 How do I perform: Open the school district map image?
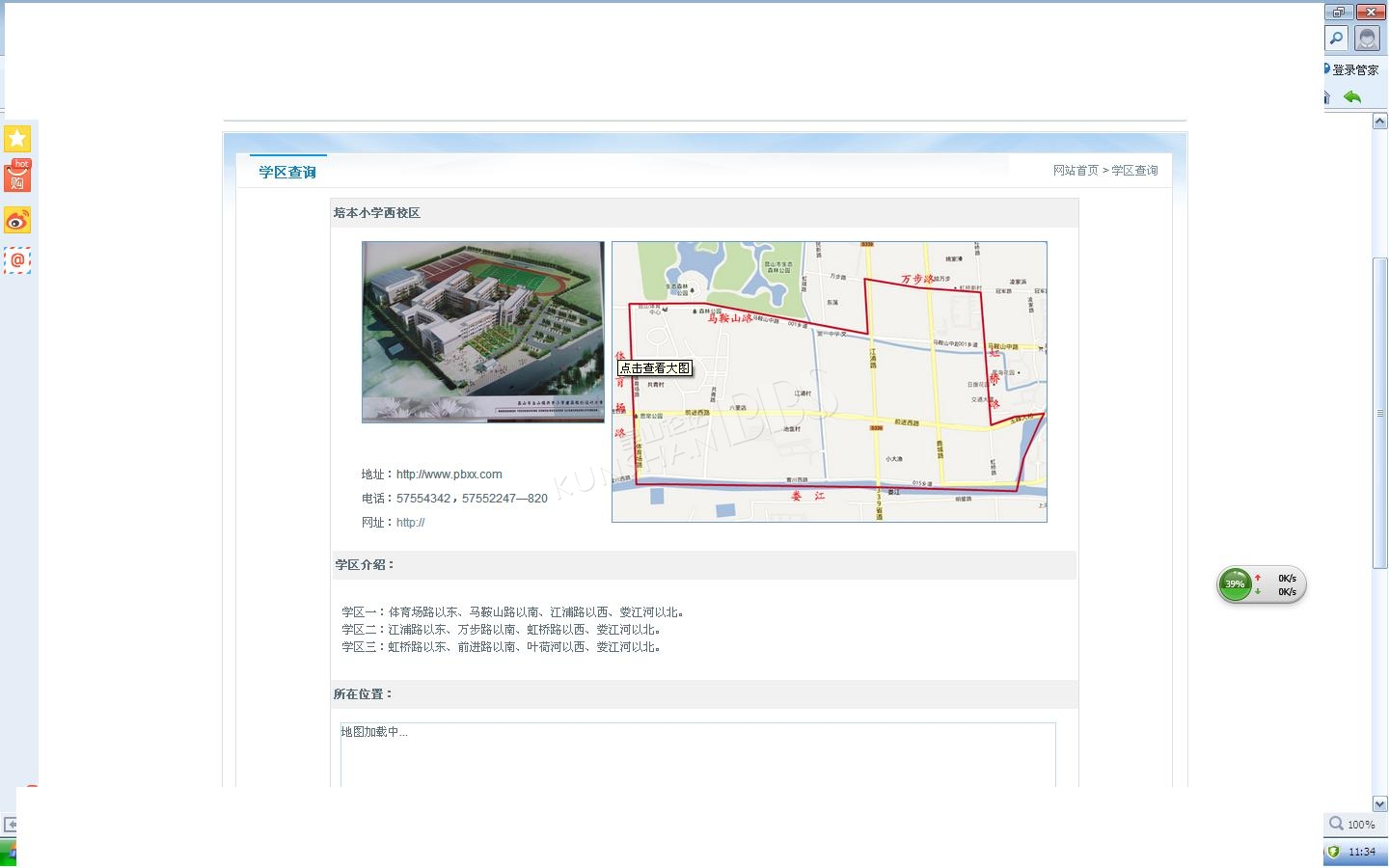(830, 382)
